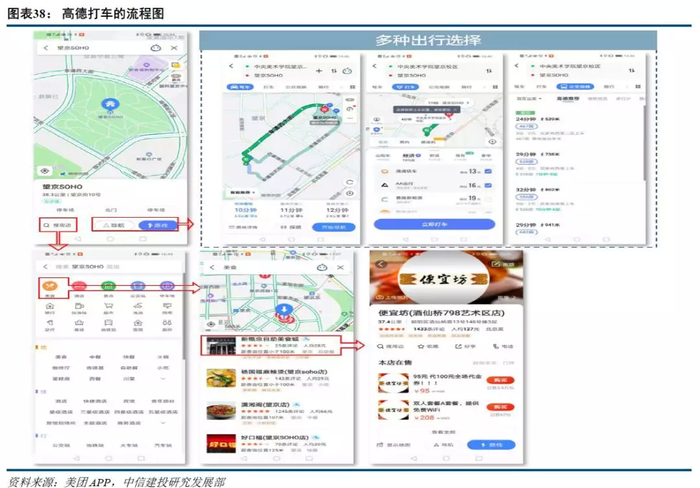This screenshot has height=488, width=700.
Task: Tap the orange 美食 category icon
Action: pos(50,286)
